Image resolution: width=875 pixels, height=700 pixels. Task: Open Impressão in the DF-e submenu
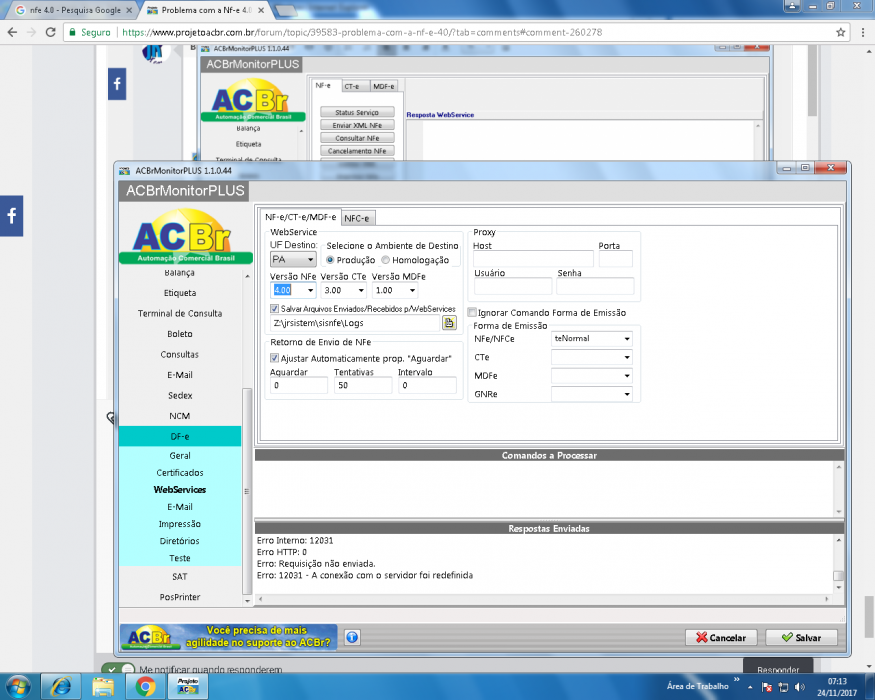click(x=180, y=524)
